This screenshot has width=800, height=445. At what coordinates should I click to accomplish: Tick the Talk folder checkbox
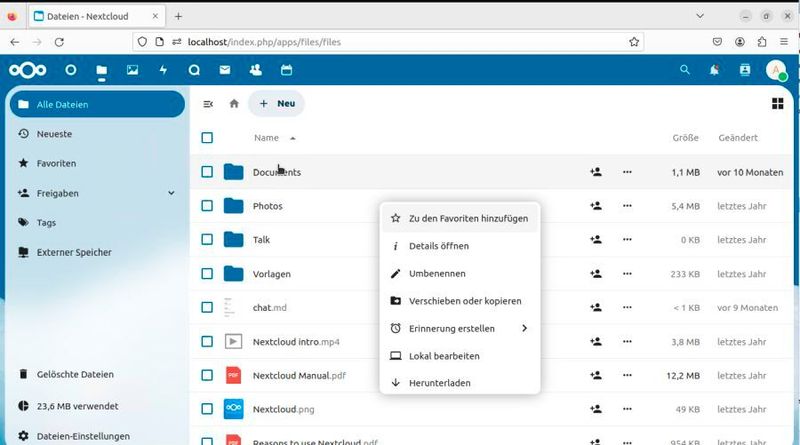pyautogui.click(x=207, y=239)
